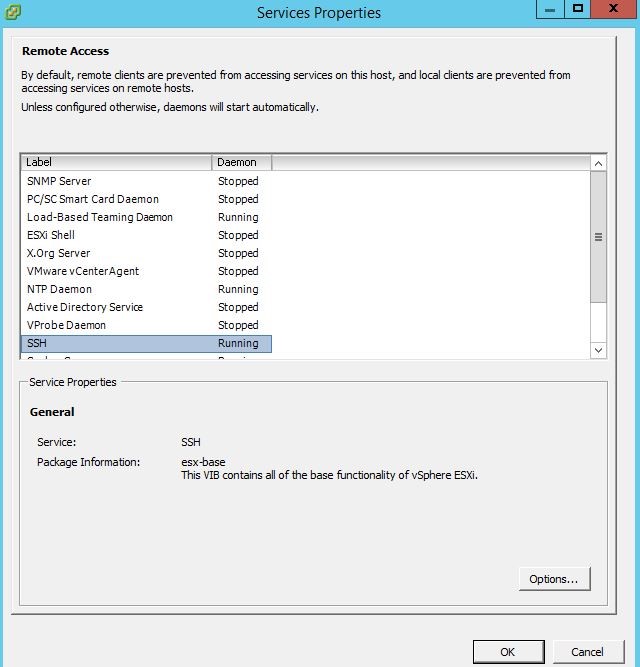Choose Load-Based Teaming Daemon service
640x667 pixels.
point(100,217)
